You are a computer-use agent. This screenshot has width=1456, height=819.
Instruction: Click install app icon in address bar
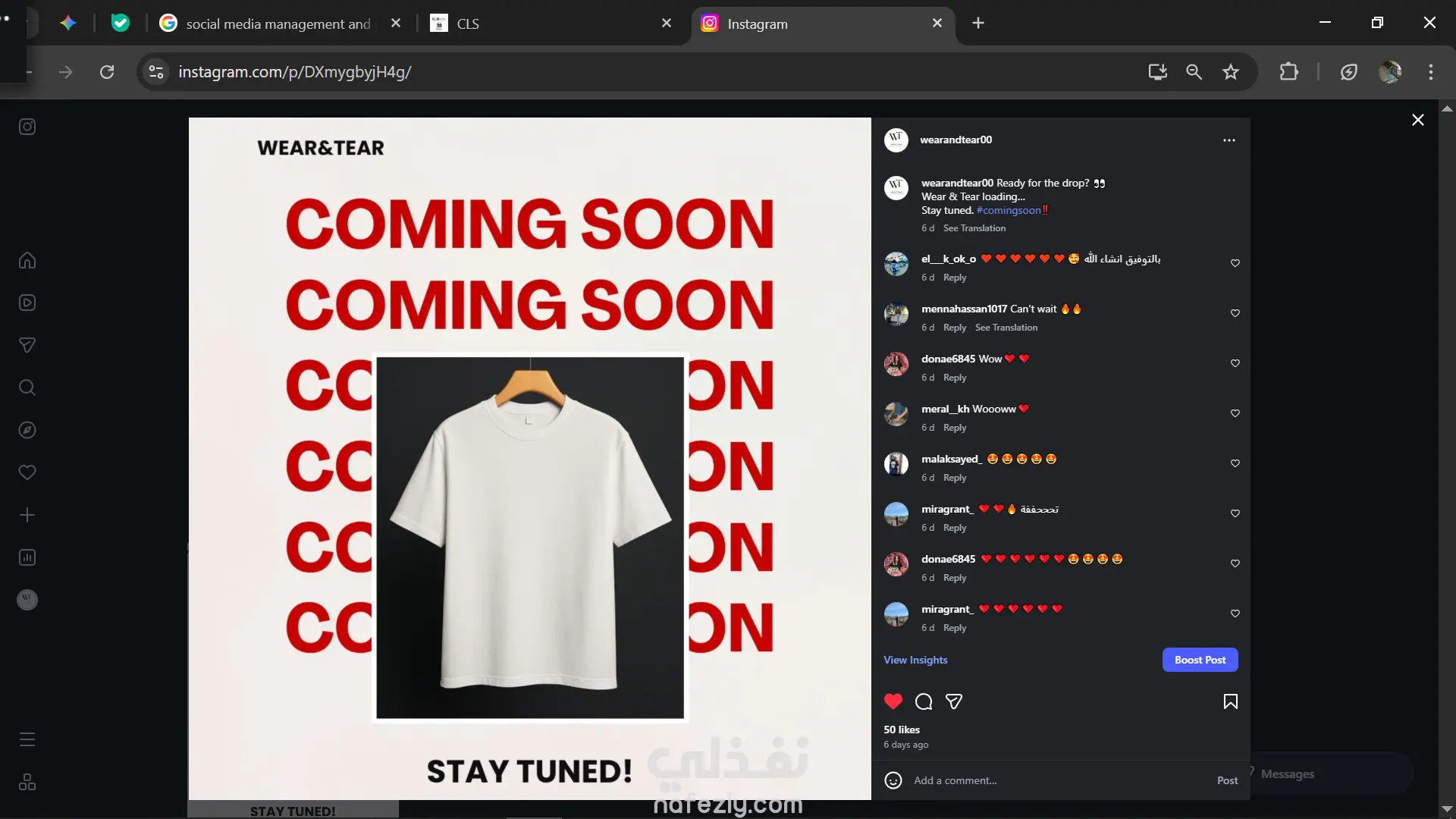point(1157,72)
